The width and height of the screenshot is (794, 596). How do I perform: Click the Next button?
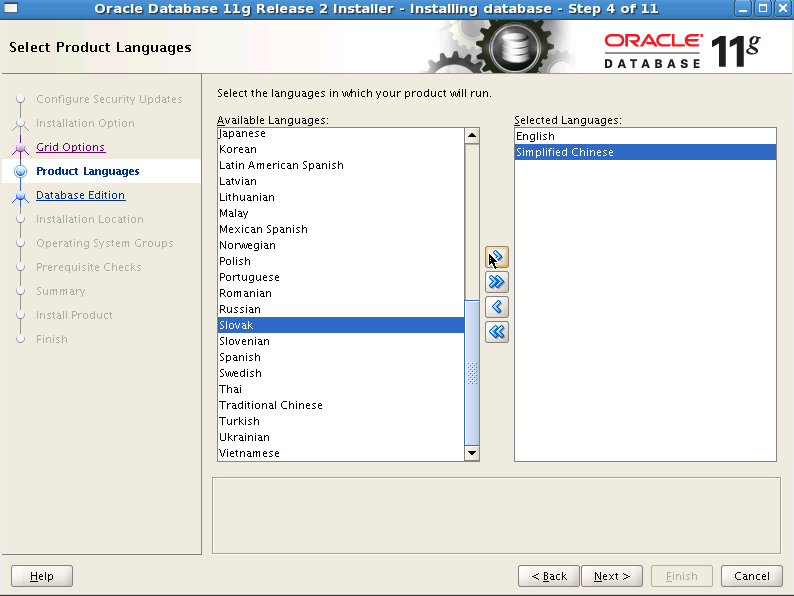point(612,576)
